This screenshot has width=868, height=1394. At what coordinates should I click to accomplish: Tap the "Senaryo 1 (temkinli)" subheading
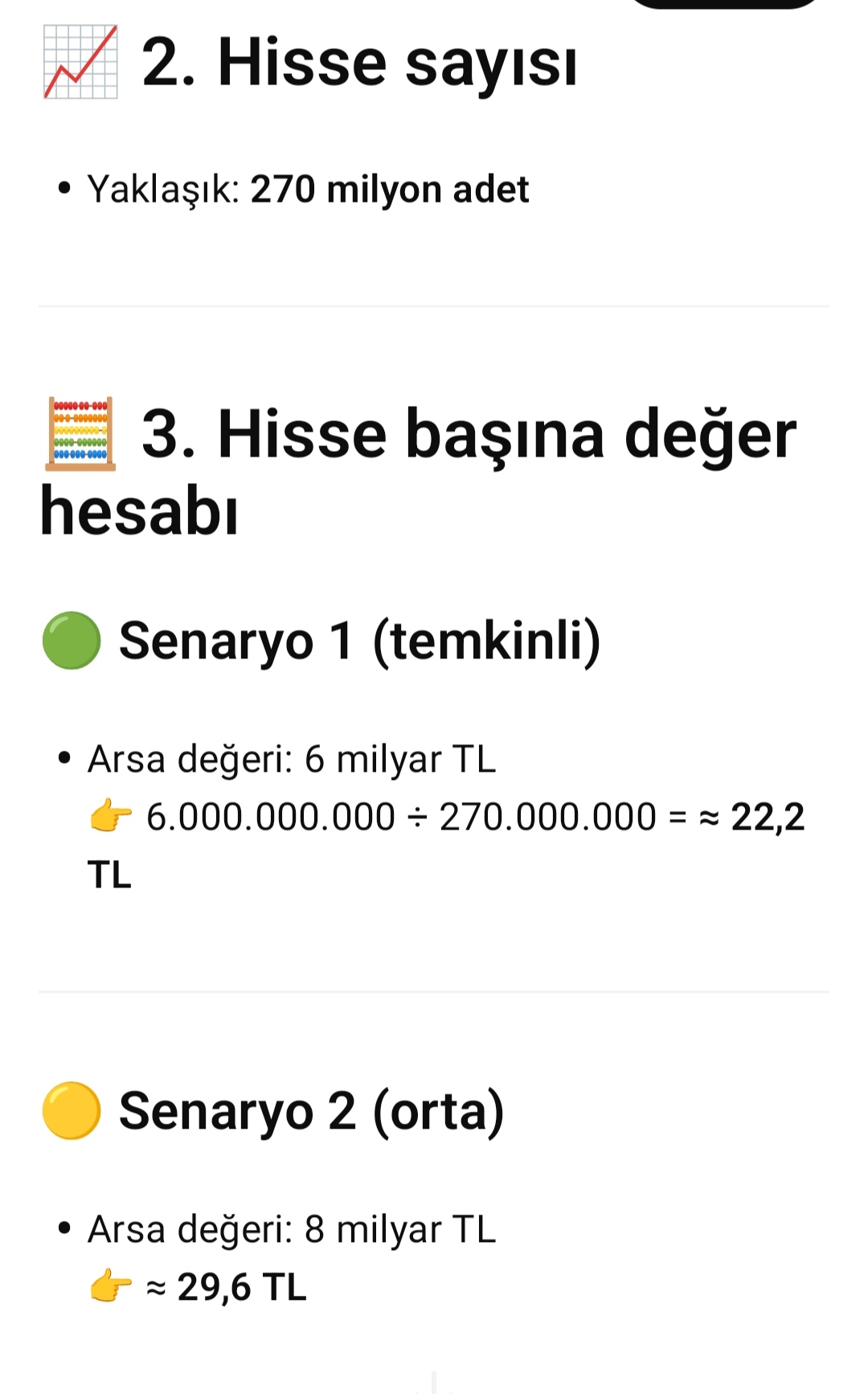(359, 641)
